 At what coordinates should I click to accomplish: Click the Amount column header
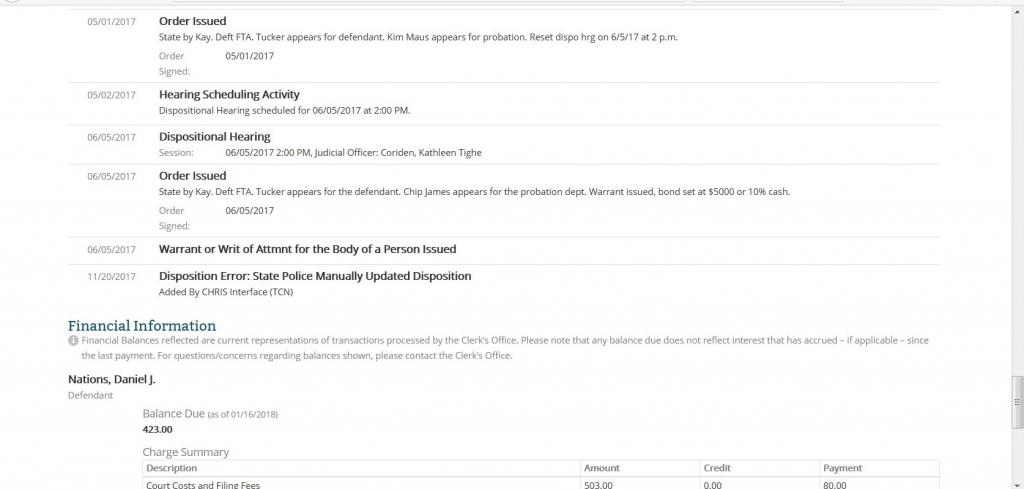602,468
